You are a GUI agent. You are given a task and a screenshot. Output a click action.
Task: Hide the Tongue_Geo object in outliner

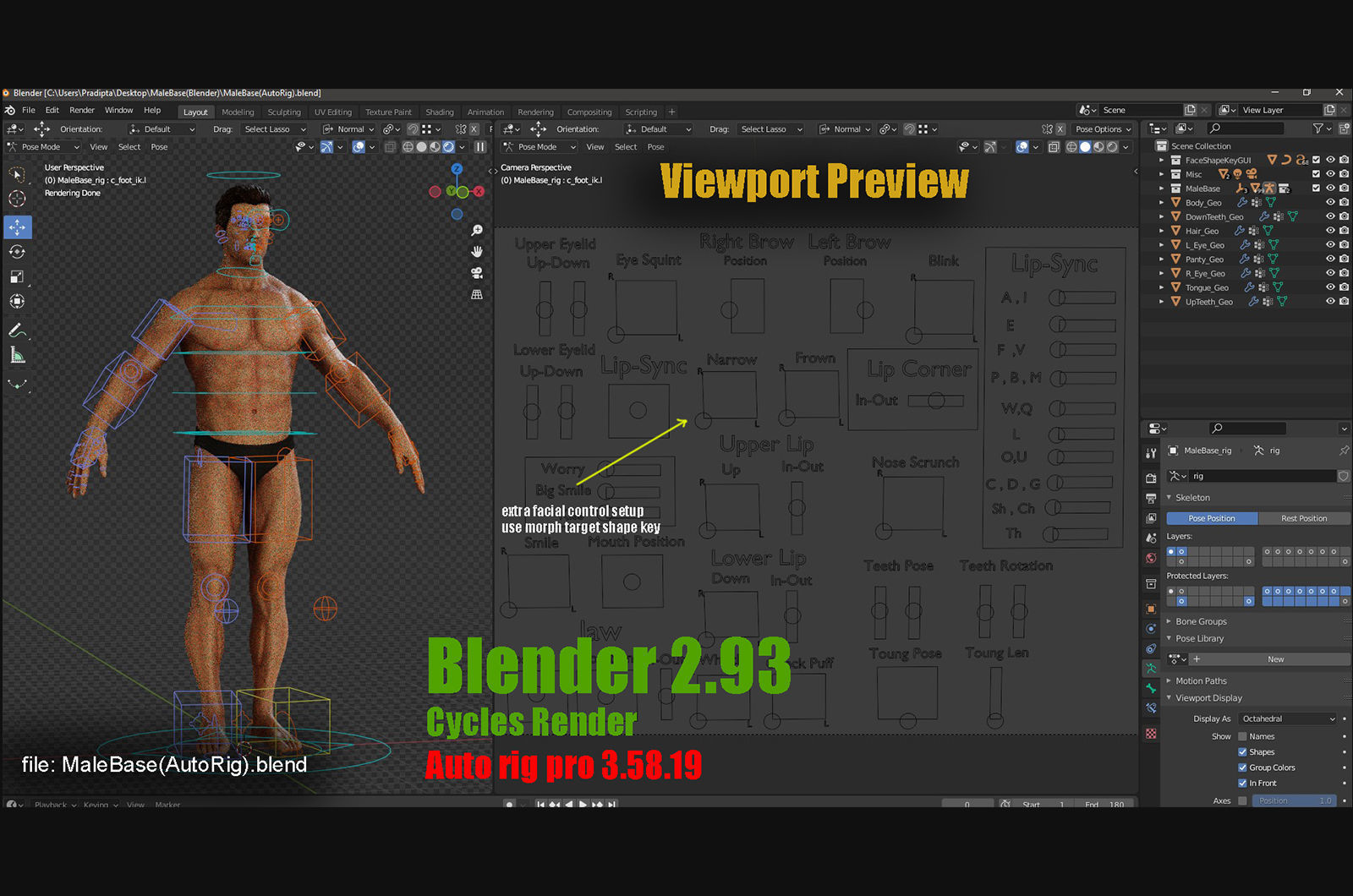[x=1330, y=287]
